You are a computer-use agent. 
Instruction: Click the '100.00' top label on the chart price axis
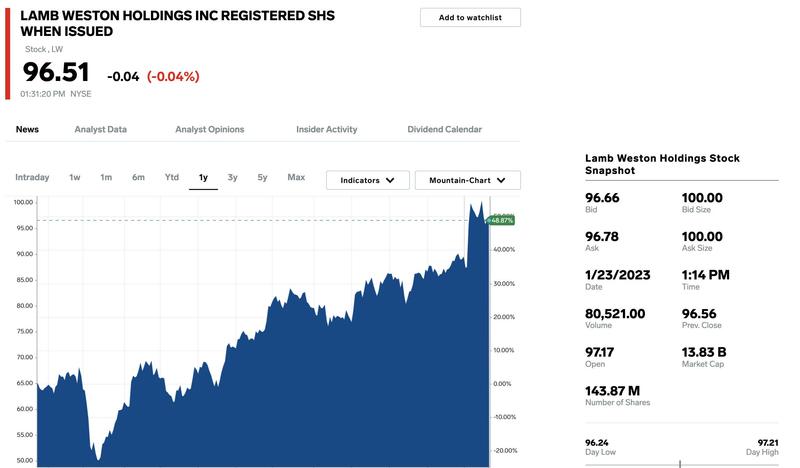pos(23,202)
